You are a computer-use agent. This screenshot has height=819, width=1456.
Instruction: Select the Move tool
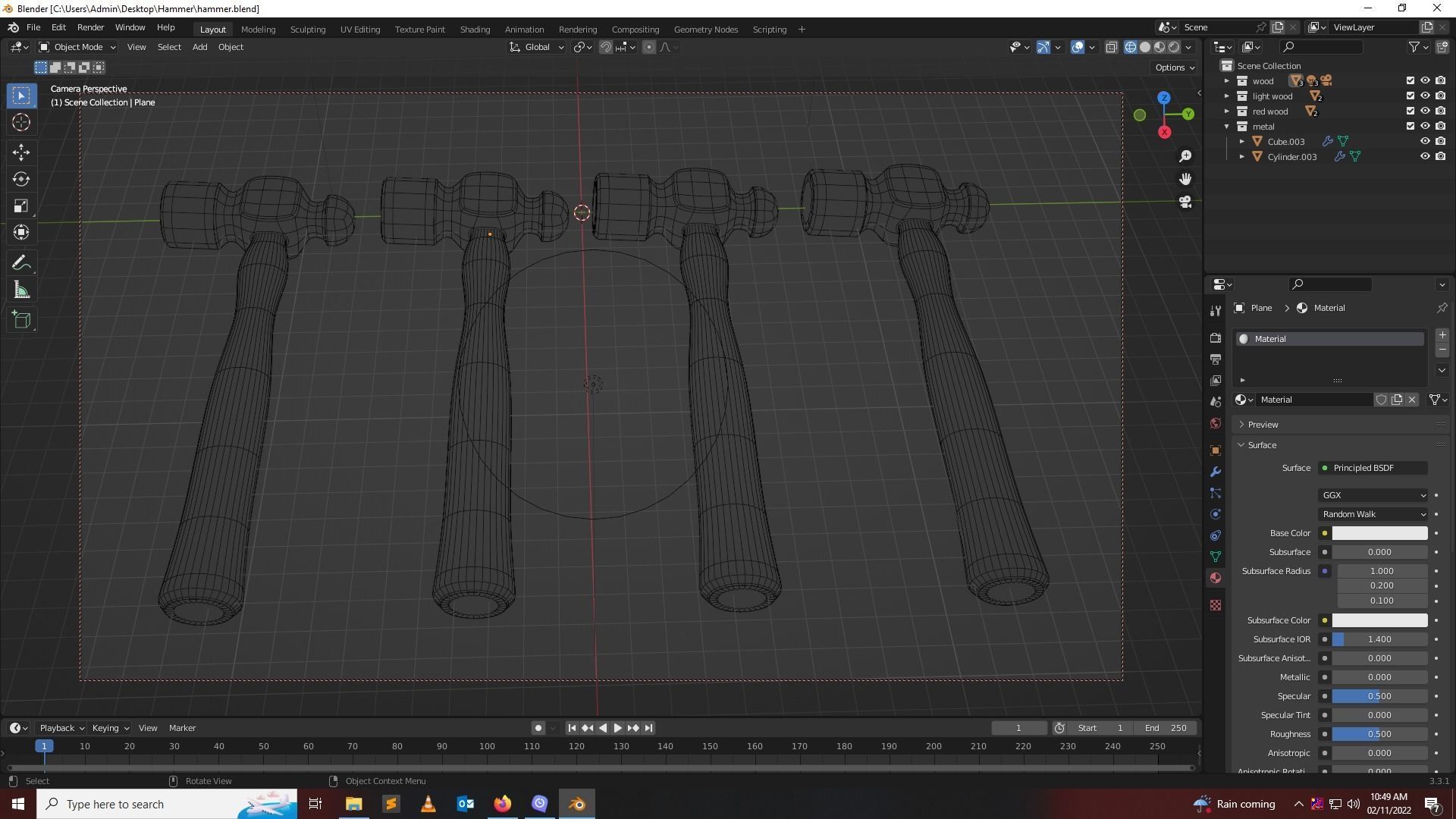tap(21, 152)
